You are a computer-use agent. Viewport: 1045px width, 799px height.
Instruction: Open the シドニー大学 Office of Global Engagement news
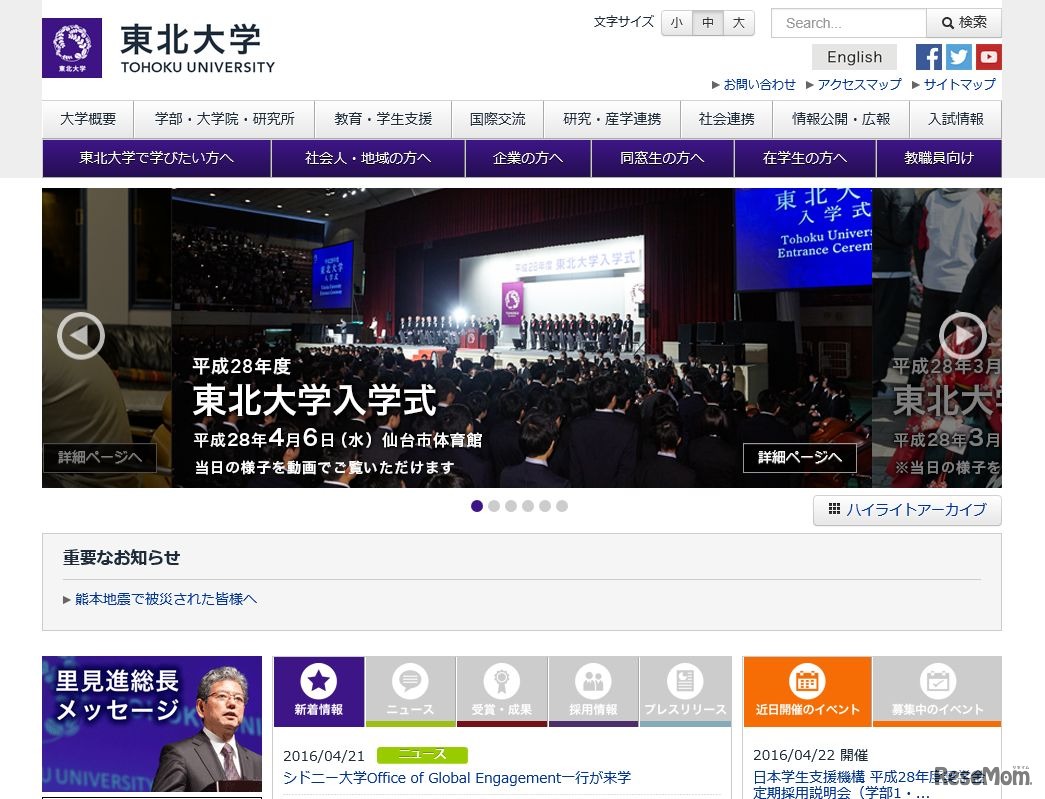click(x=457, y=778)
